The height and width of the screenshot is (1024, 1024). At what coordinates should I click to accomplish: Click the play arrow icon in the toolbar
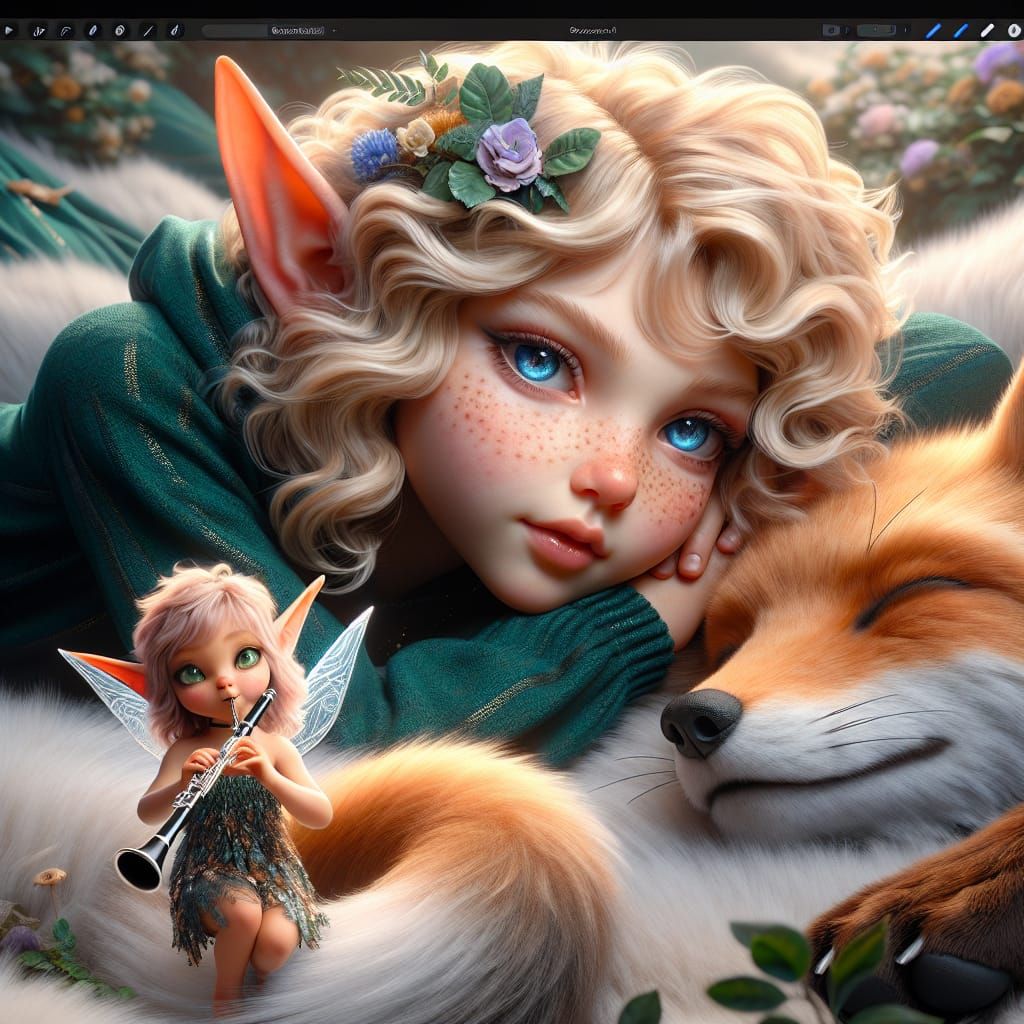[10, 31]
